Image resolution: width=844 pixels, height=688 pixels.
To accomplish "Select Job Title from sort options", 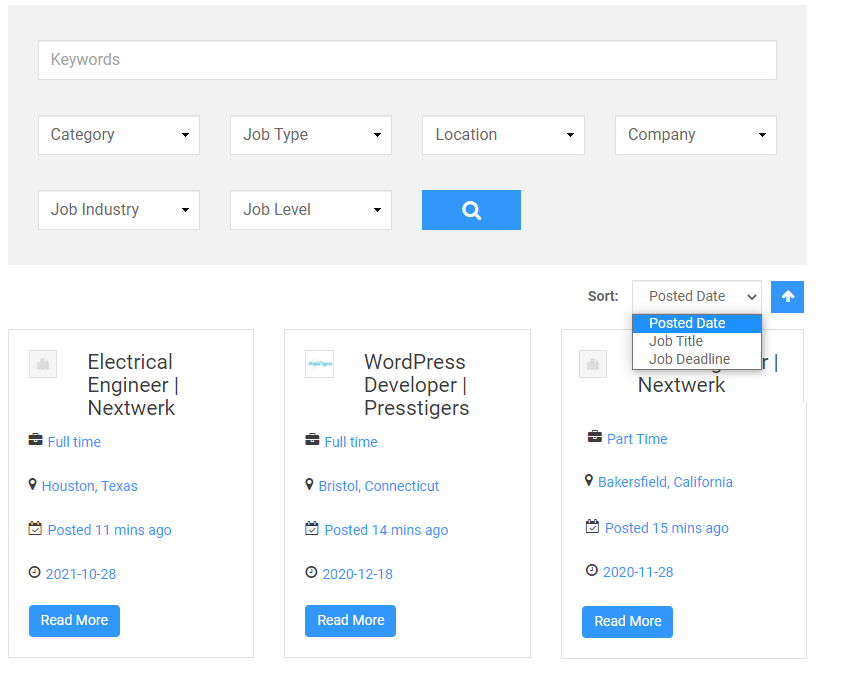I will 676,341.
